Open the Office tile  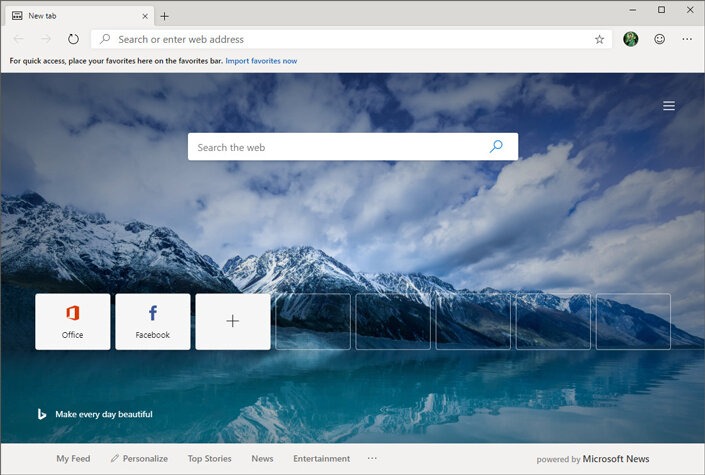[73, 322]
